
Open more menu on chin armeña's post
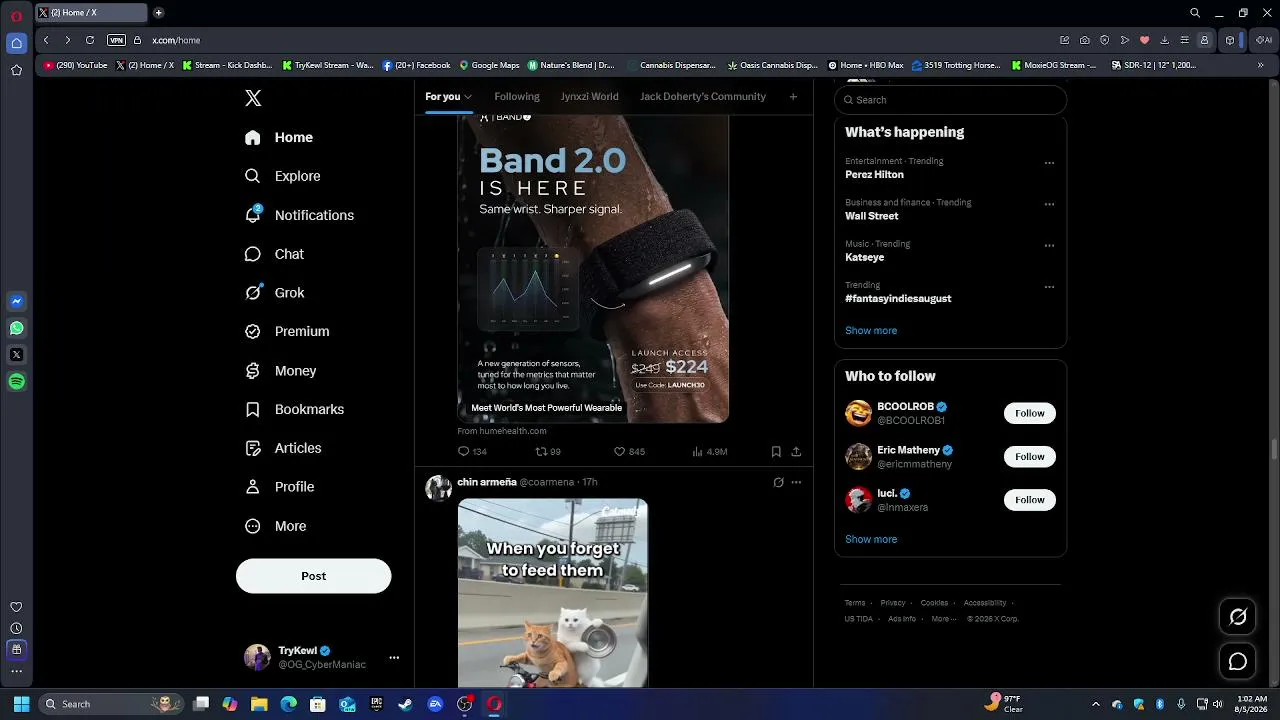point(796,482)
